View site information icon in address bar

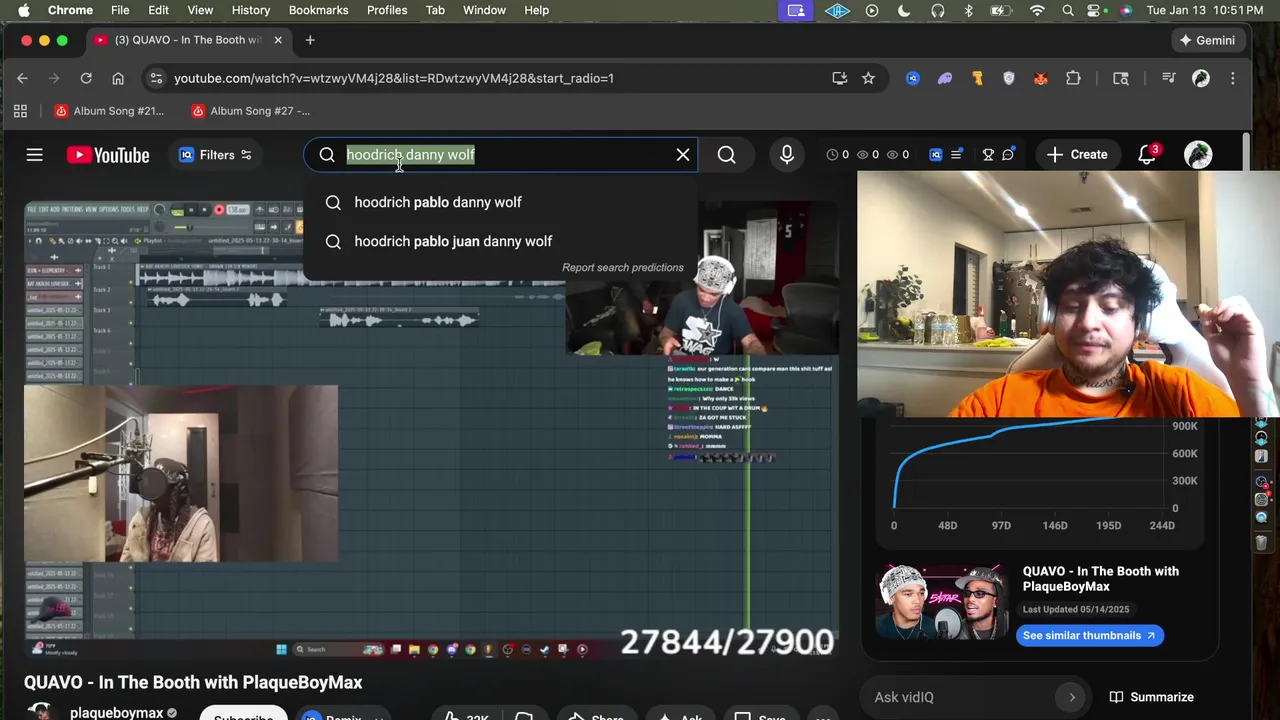[154, 78]
